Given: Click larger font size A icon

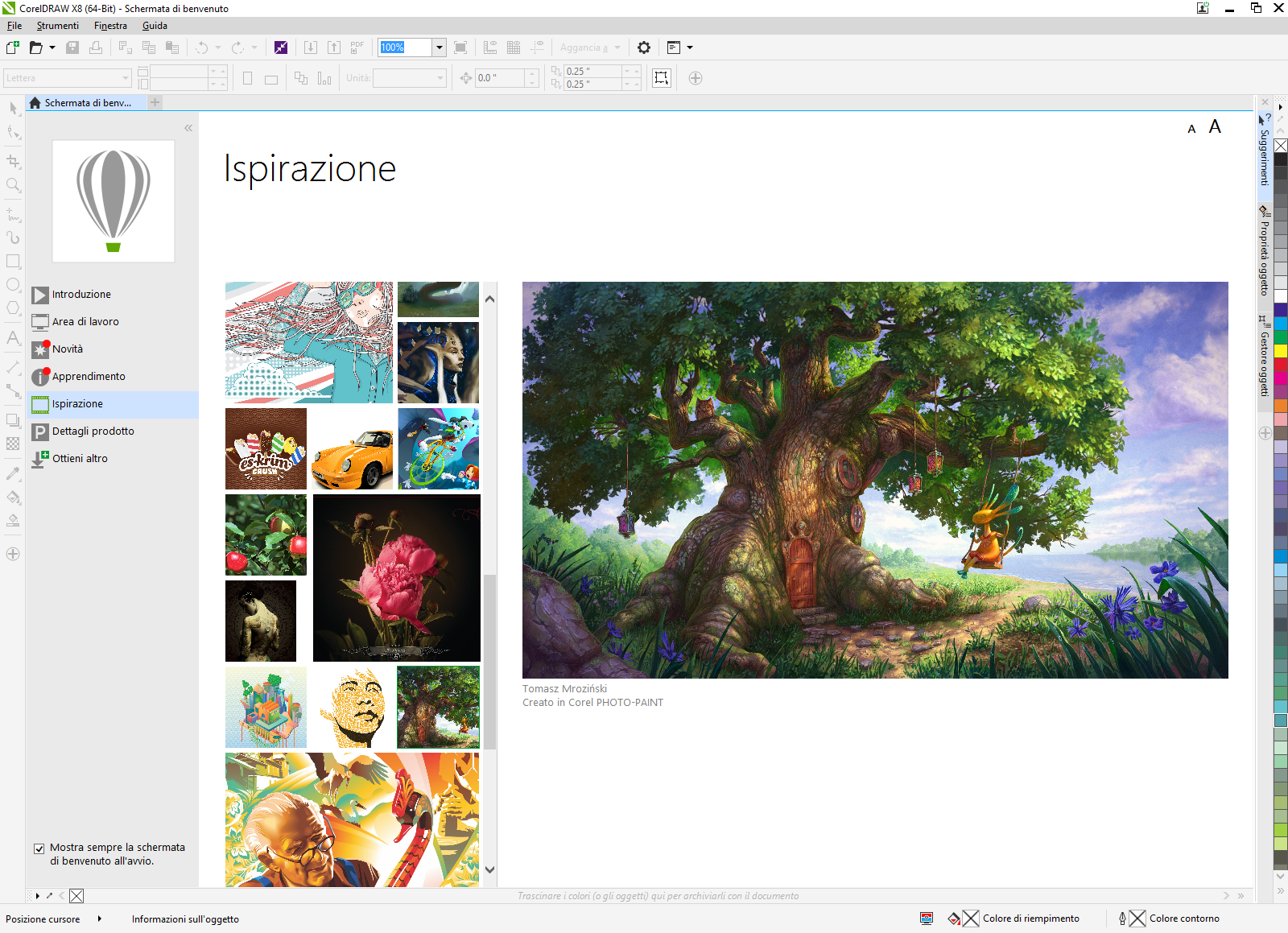Looking at the screenshot, I should tap(1215, 126).
